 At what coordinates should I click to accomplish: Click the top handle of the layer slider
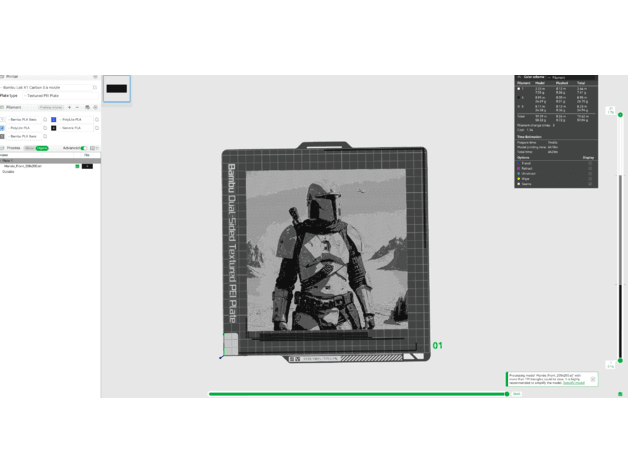[x=620, y=115]
